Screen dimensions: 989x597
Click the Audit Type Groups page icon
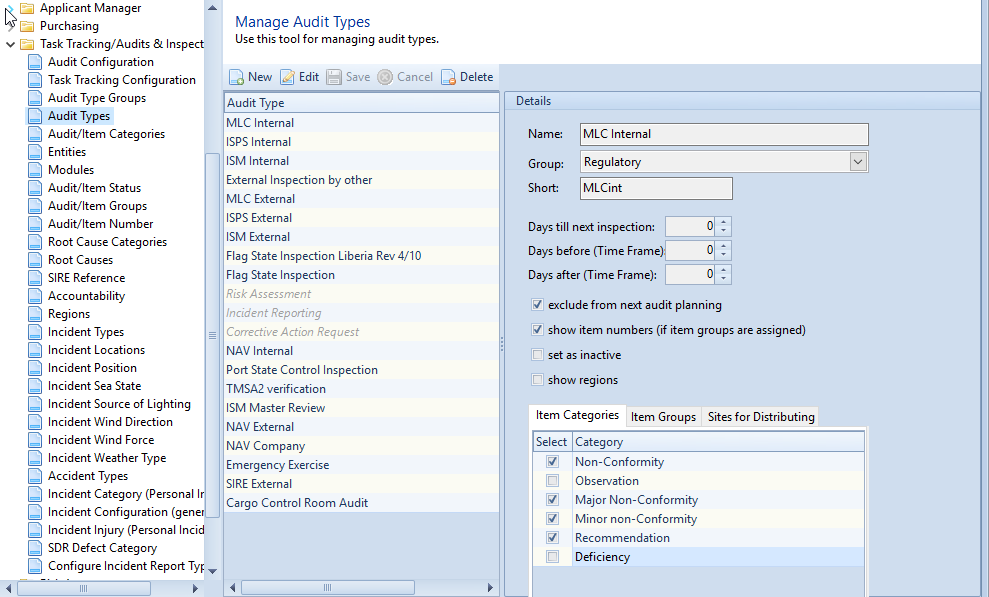(35, 98)
